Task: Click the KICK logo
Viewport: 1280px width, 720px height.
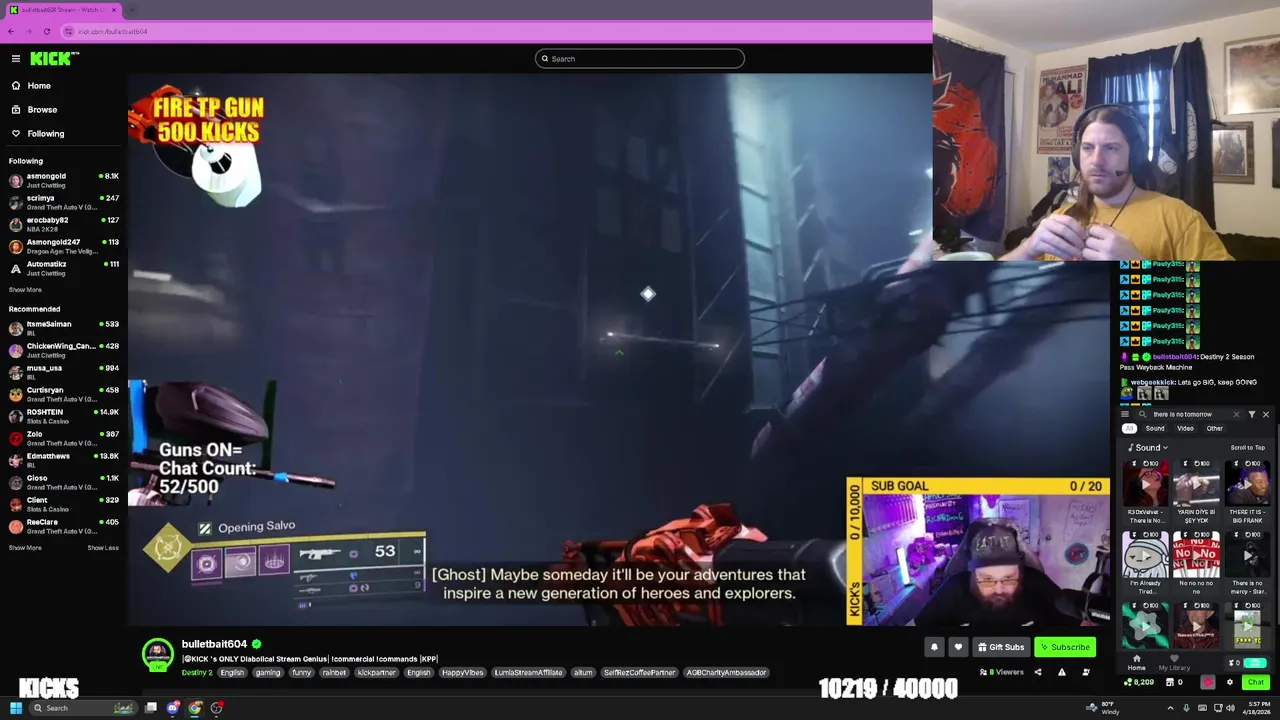Action: (53, 59)
